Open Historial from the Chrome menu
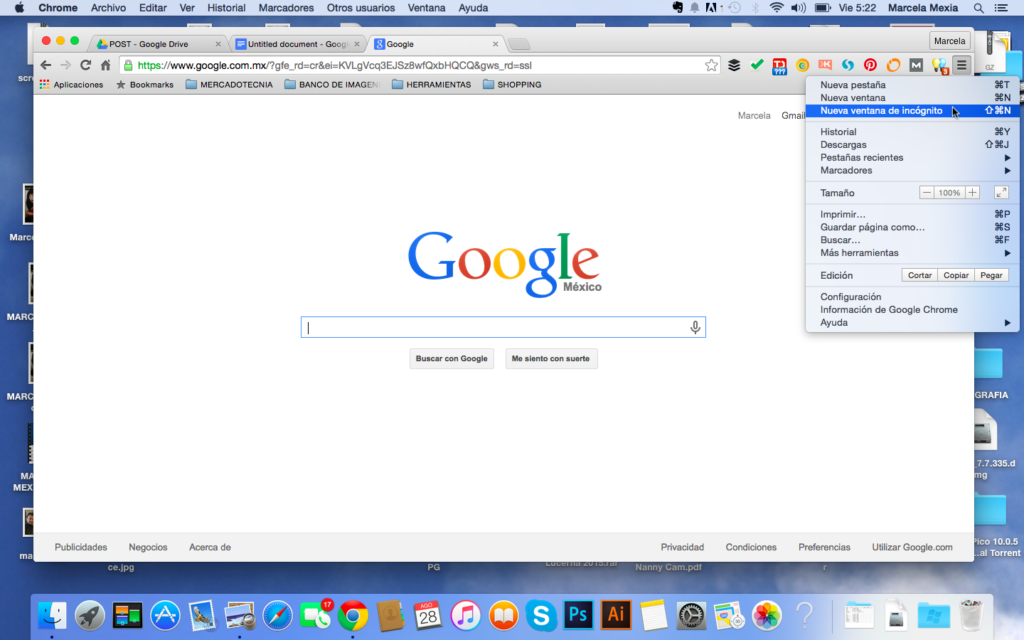 (x=912, y=132)
